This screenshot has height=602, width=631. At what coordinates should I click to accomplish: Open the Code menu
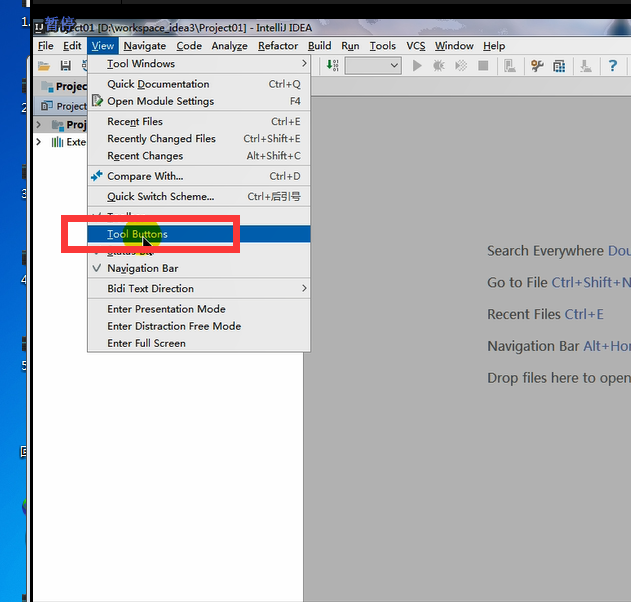tap(189, 46)
